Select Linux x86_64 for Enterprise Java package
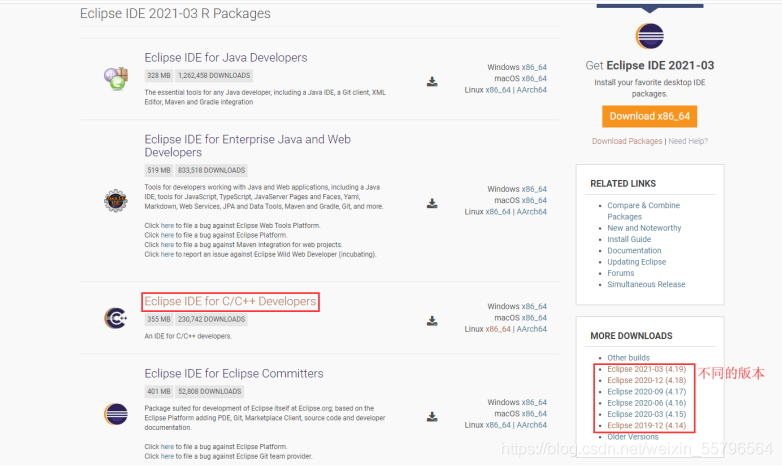Screen dimensions: 782x467 point(498,212)
